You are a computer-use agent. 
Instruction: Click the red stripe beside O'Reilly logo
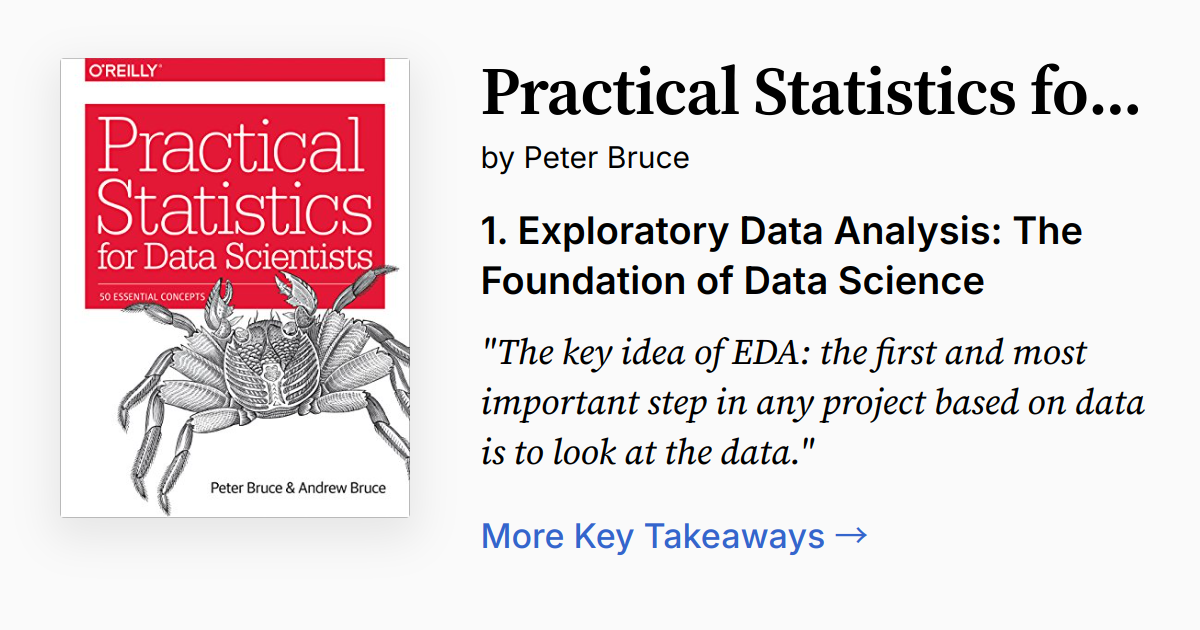277,70
